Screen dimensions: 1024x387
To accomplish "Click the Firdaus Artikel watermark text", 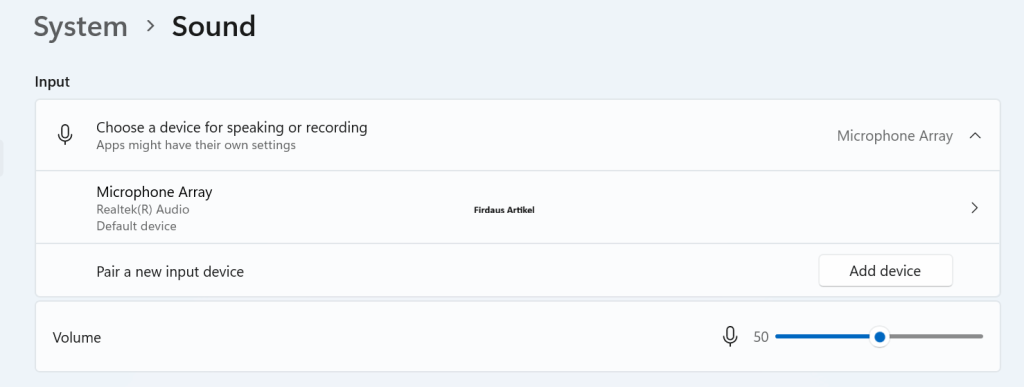I will tap(504, 210).
